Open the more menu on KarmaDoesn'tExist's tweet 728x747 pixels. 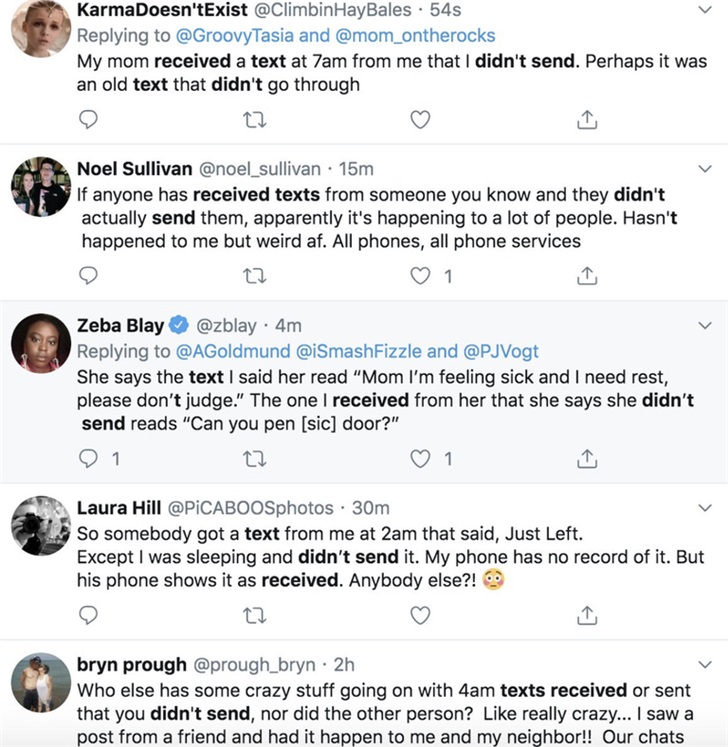point(706,13)
